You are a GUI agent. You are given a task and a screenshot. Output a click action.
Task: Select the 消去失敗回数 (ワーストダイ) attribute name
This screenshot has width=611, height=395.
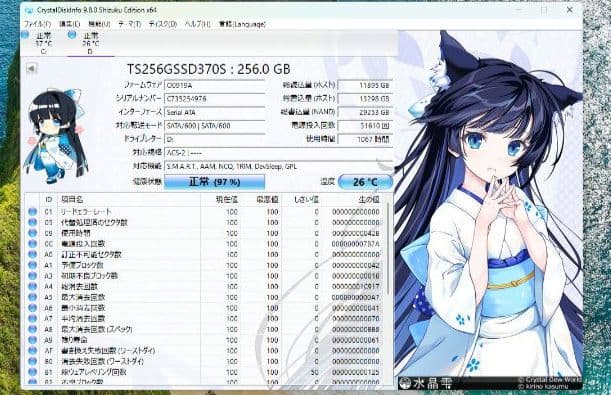point(102,361)
